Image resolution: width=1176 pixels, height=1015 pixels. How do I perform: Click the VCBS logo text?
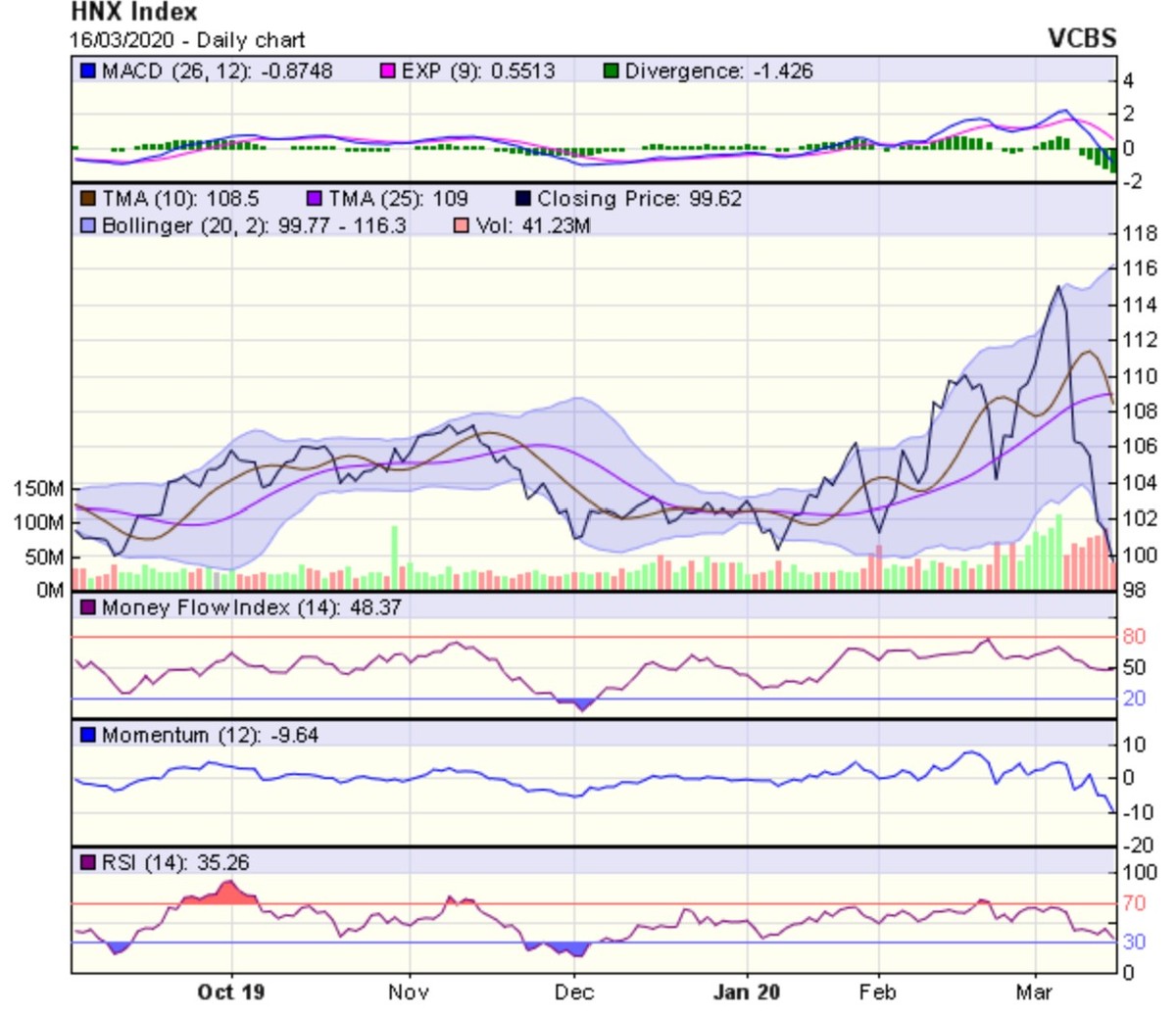coord(1081,38)
